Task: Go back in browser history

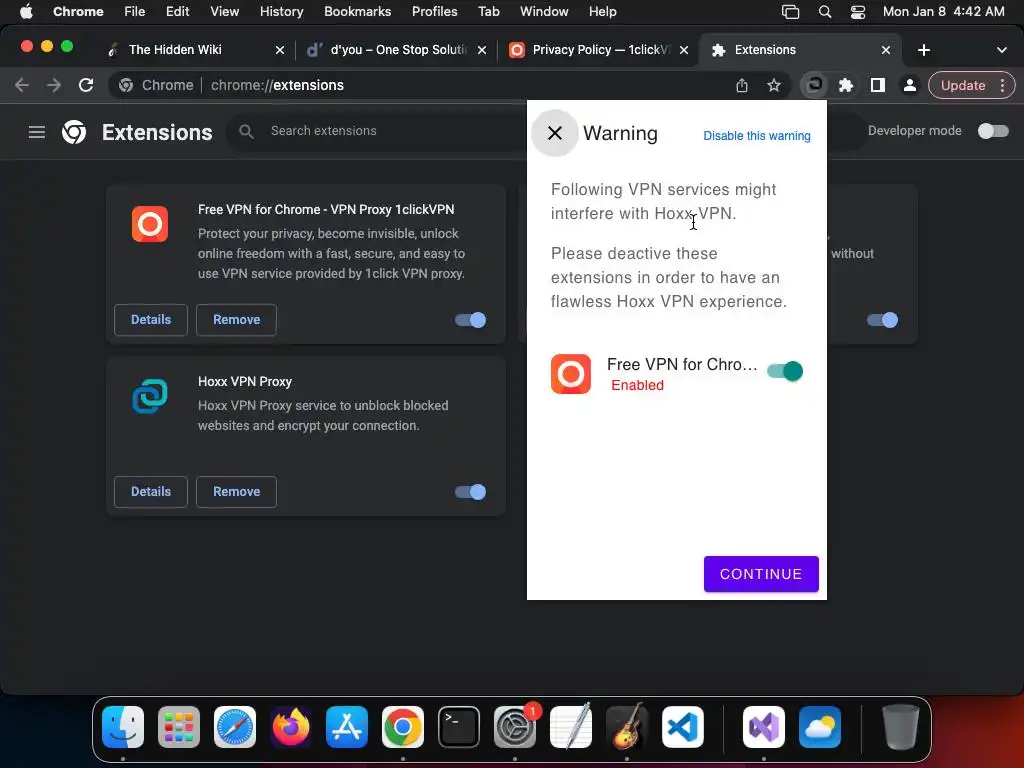Action: tap(22, 85)
